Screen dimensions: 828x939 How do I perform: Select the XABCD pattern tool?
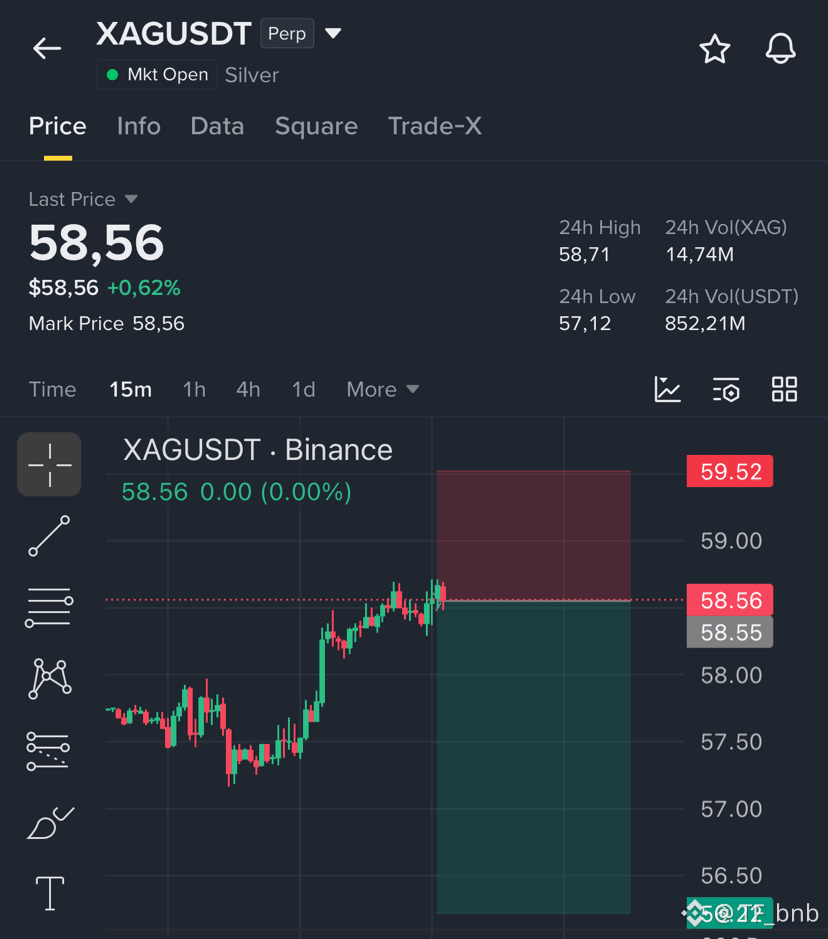coord(50,678)
